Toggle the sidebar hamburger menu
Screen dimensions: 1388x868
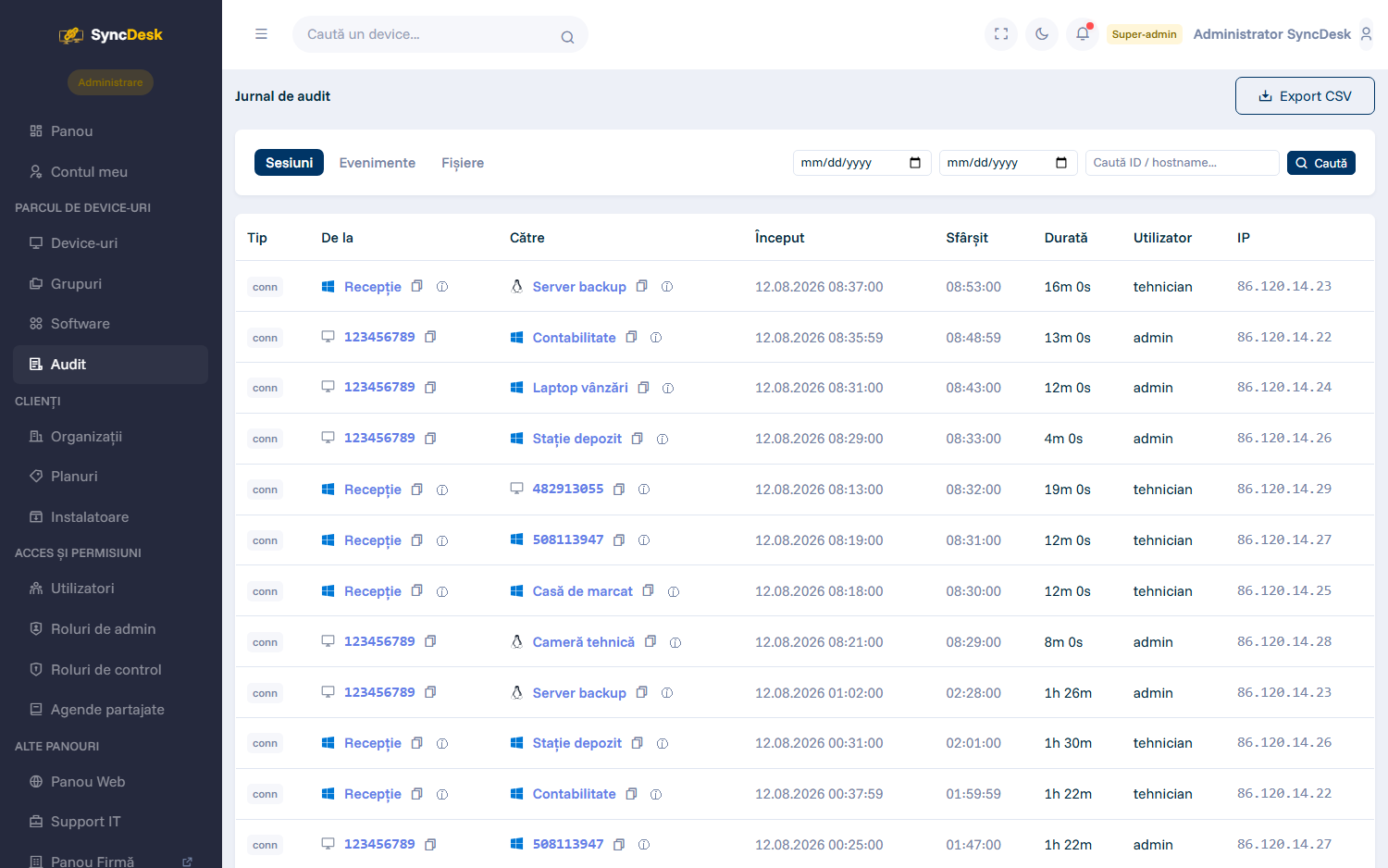pyautogui.click(x=261, y=34)
